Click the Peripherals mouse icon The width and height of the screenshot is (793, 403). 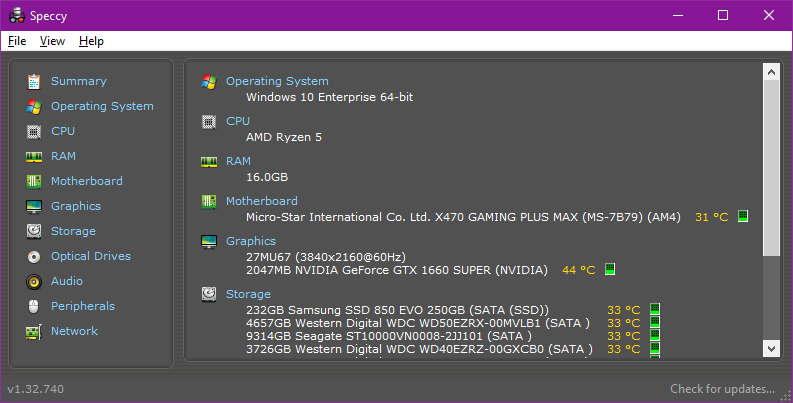[x=34, y=306]
